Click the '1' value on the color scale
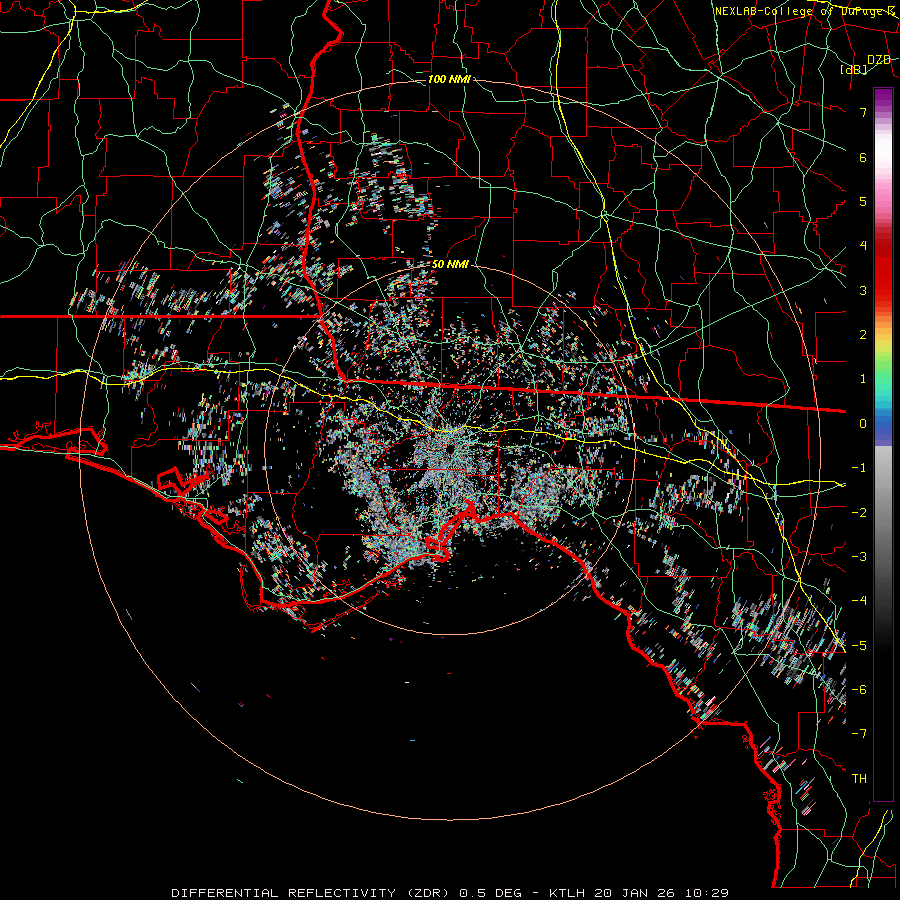Viewport: 900px width, 900px height. 863,379
